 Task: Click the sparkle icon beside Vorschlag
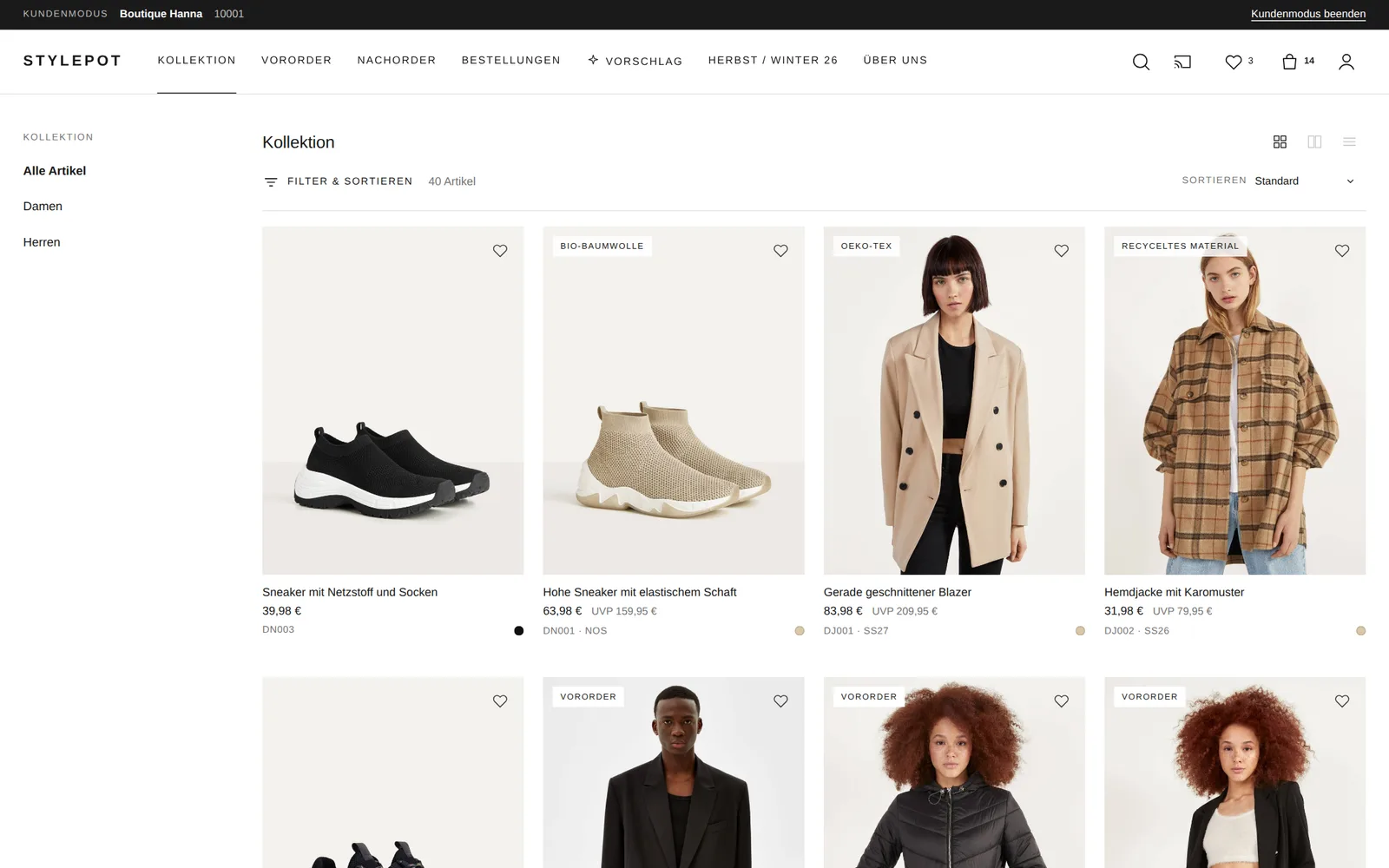pyautogui.click(x=593, y=60)
